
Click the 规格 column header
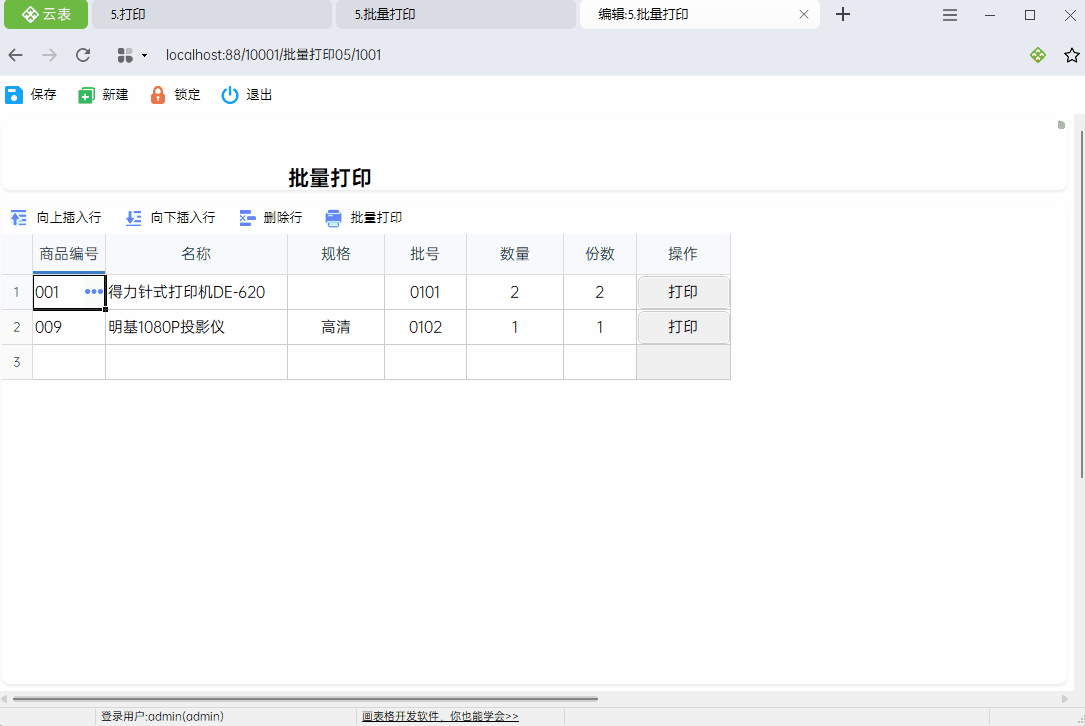[336, 254]
